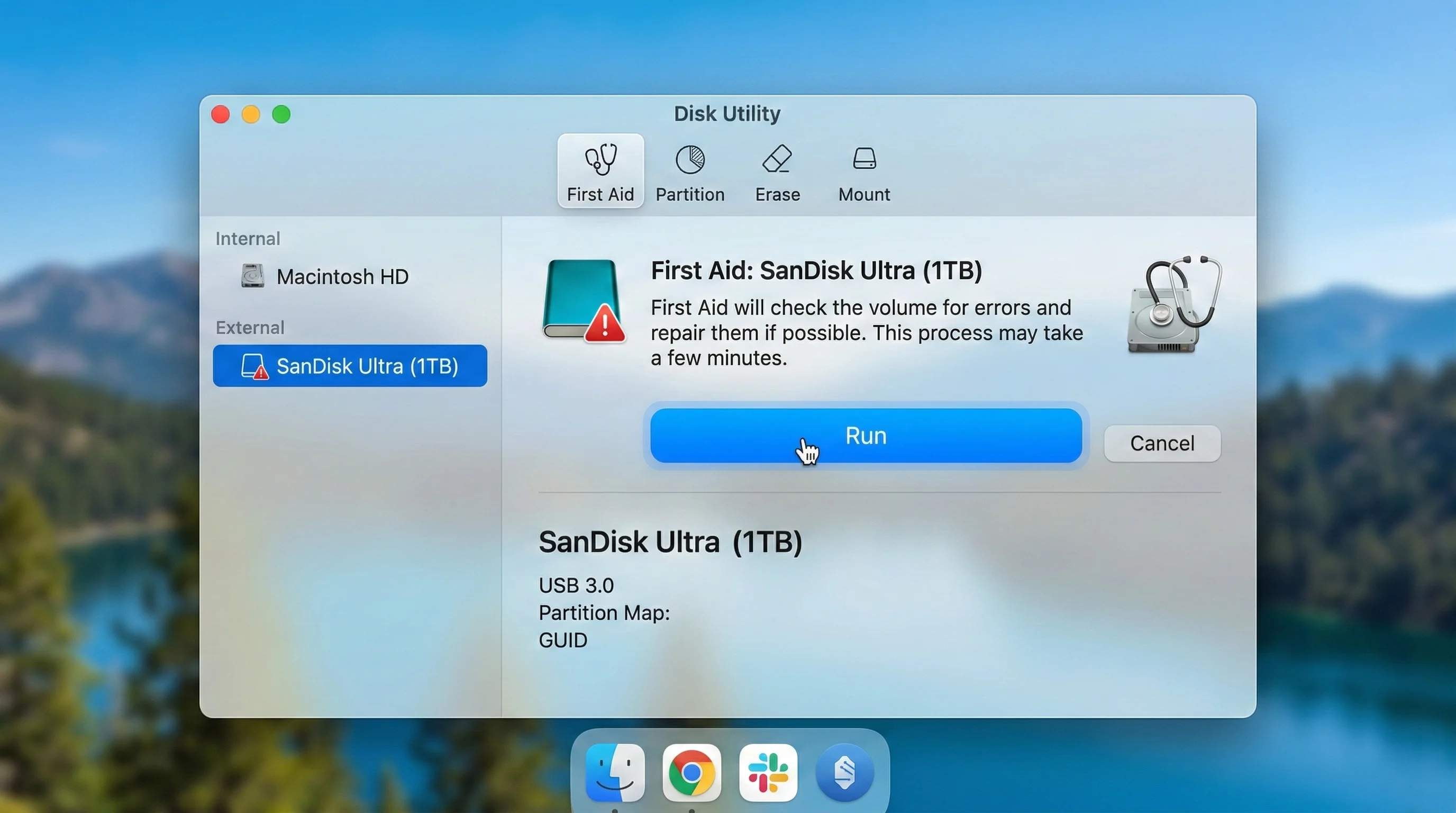Click the large SanDisk Ultra (1TB) title below the divider
The height and width of the screenshot is (813, 1456).
click(670, 541)
